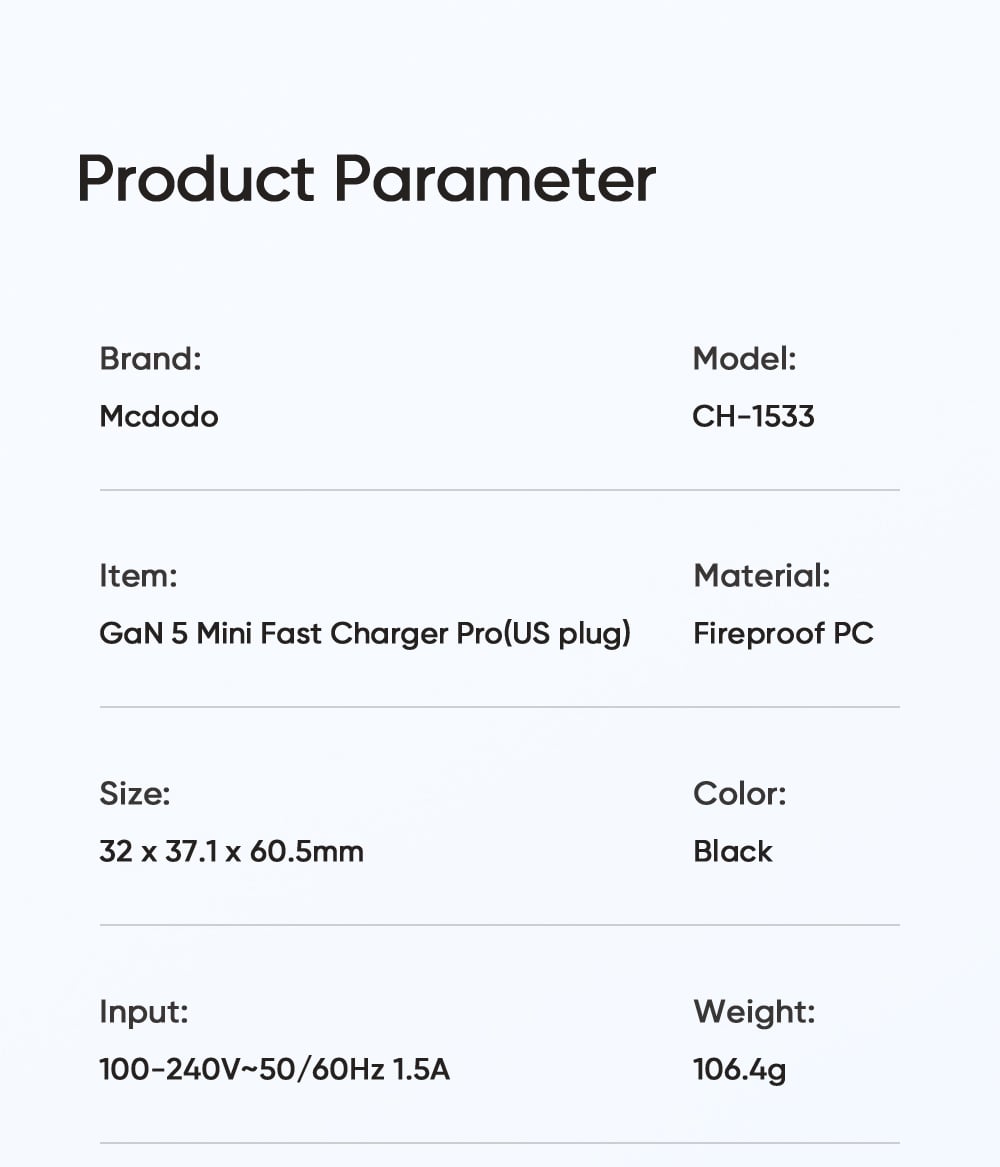Click the Product Parameter heading
The height and width of the screenshot is (1167, 1000).
(x=366, y=180)
